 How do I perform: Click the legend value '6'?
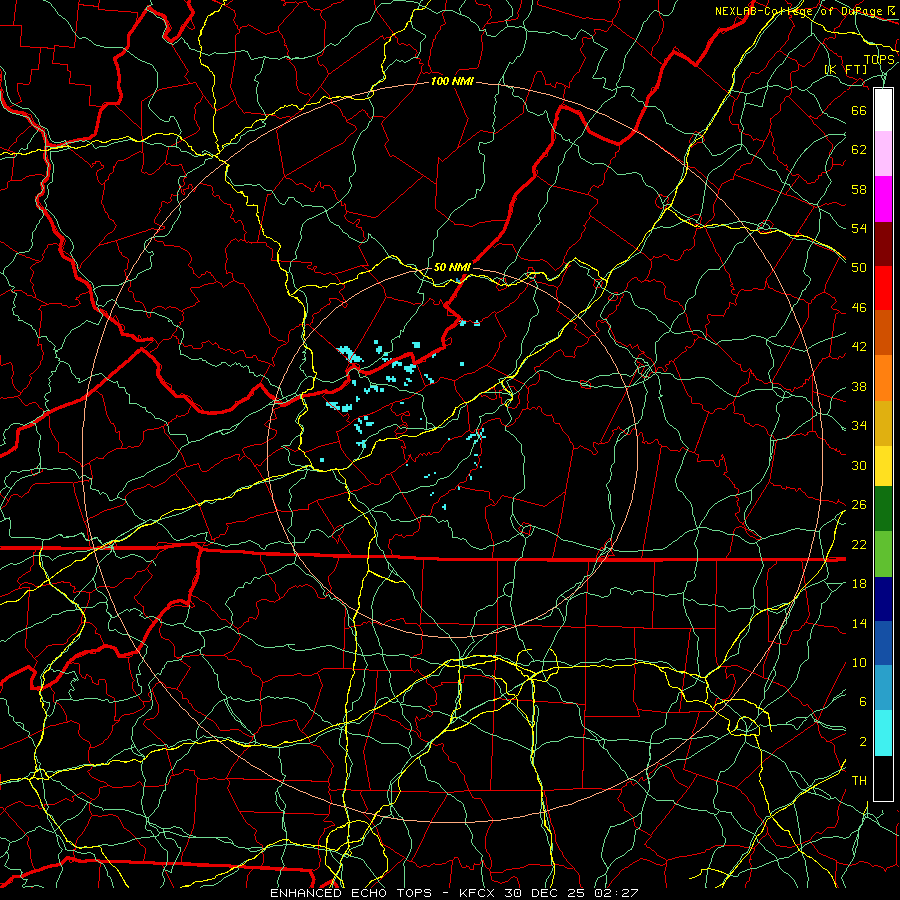tap(863, 702)
